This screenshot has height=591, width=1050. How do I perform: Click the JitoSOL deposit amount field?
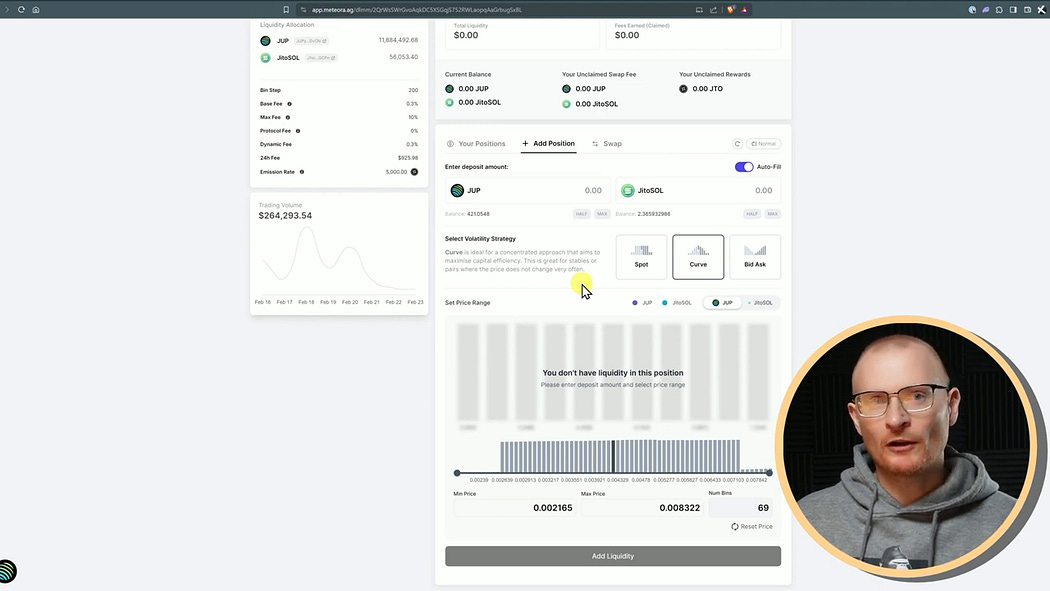coord(698,191)
